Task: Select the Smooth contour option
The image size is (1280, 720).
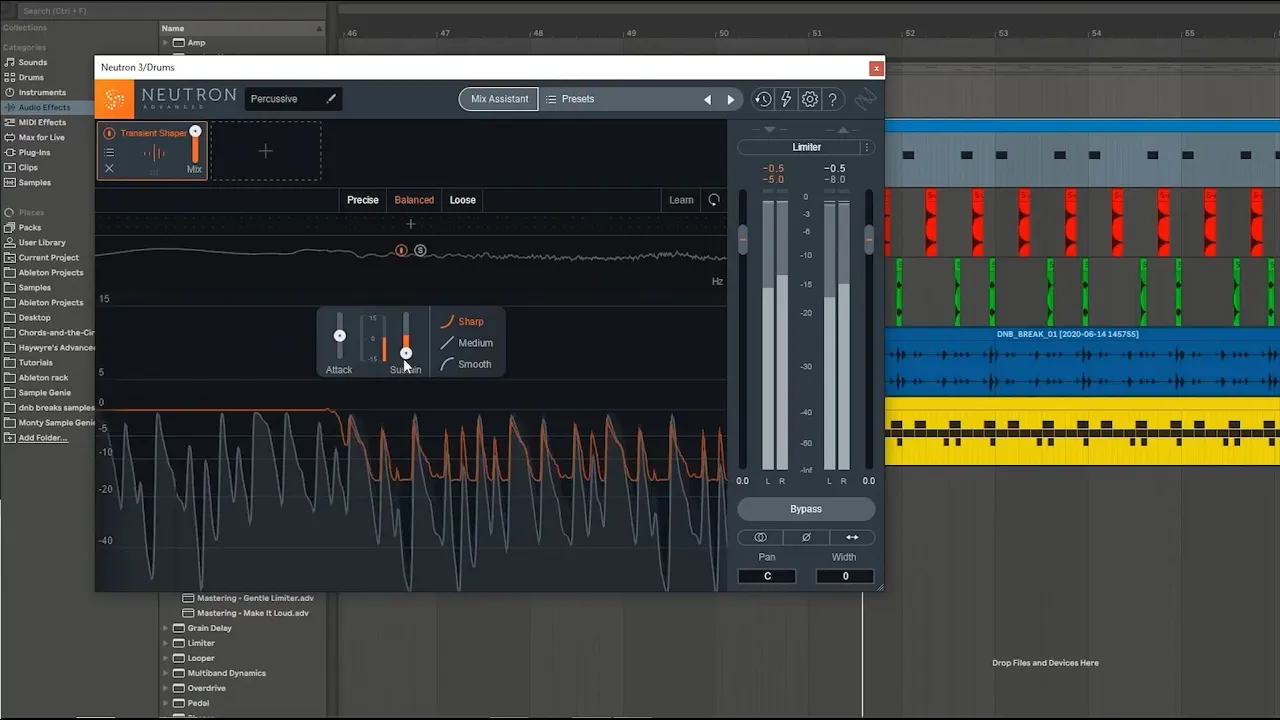Action: 466,364
